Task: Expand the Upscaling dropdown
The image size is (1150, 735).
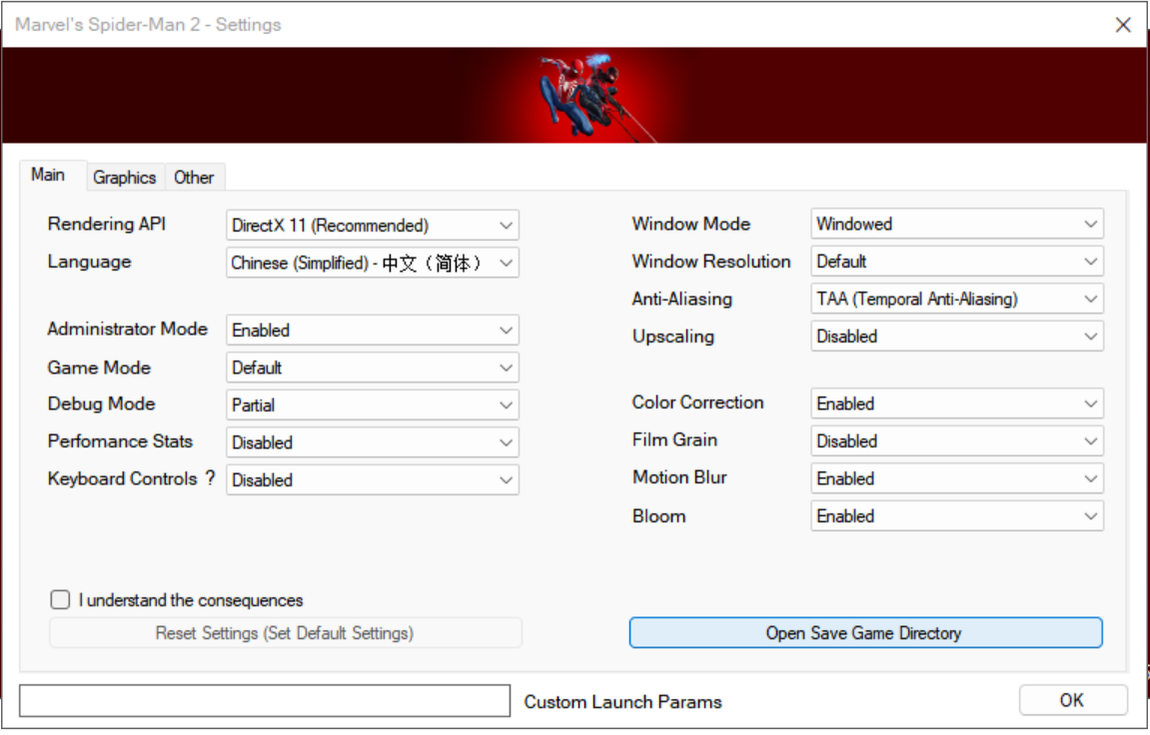Action: [957, 336]
